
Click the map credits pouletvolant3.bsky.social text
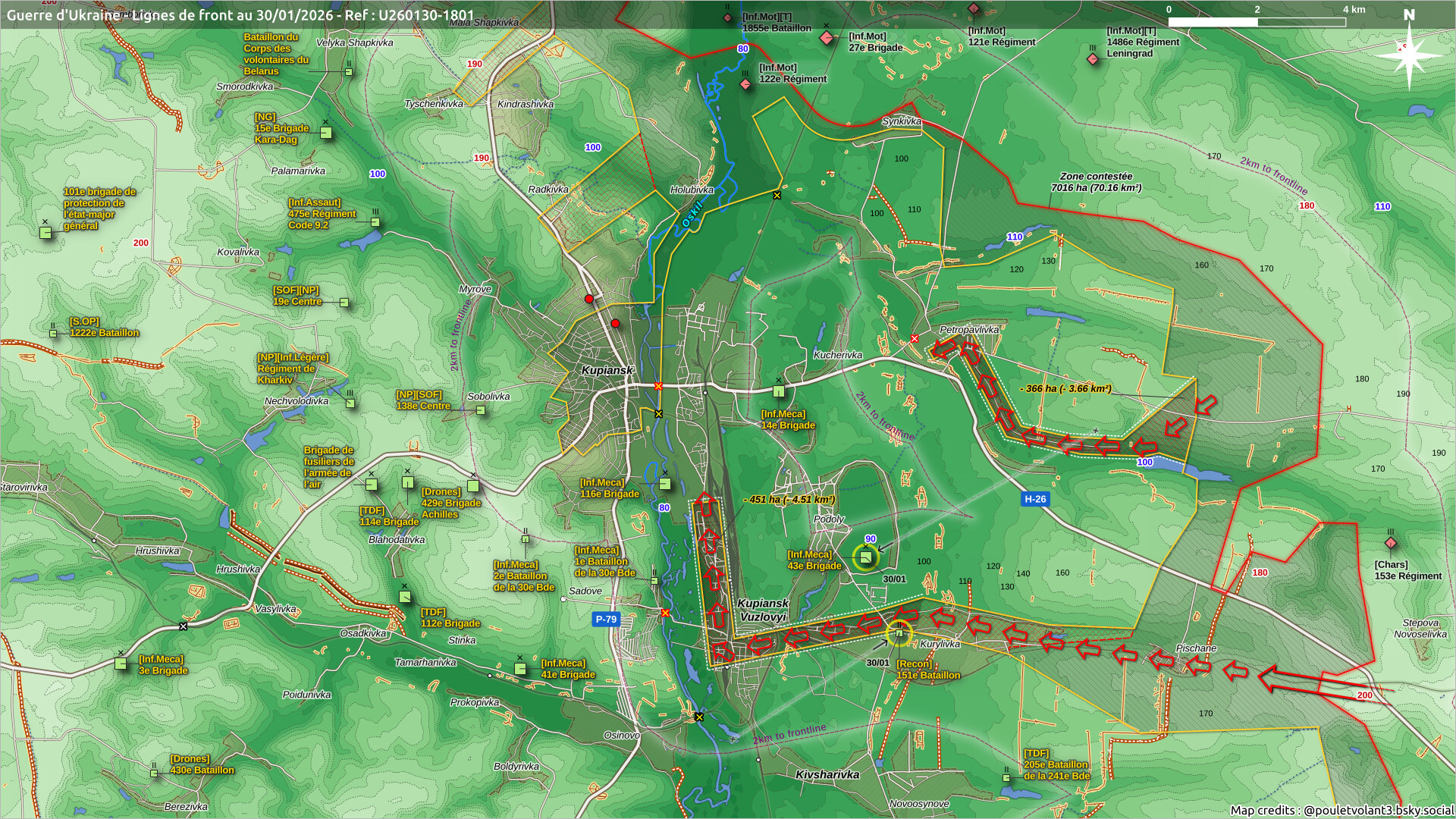click(x=1341, y=810)
